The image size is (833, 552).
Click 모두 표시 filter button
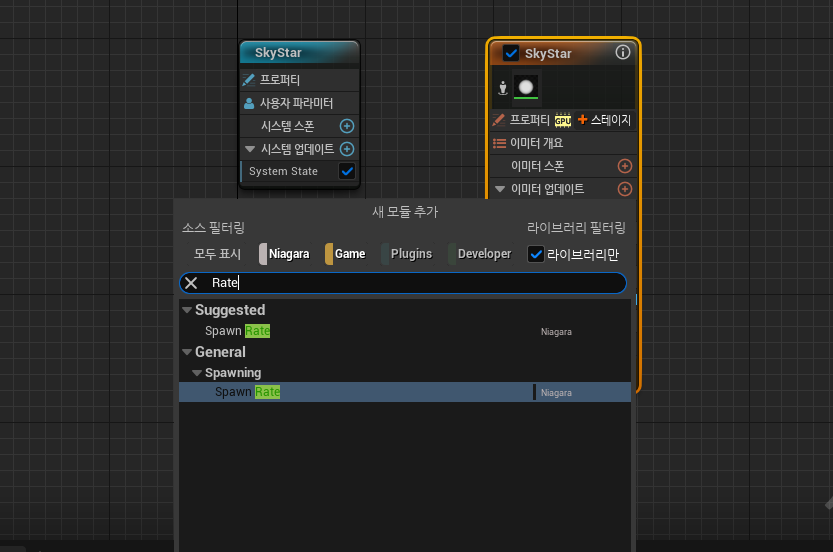217,254
